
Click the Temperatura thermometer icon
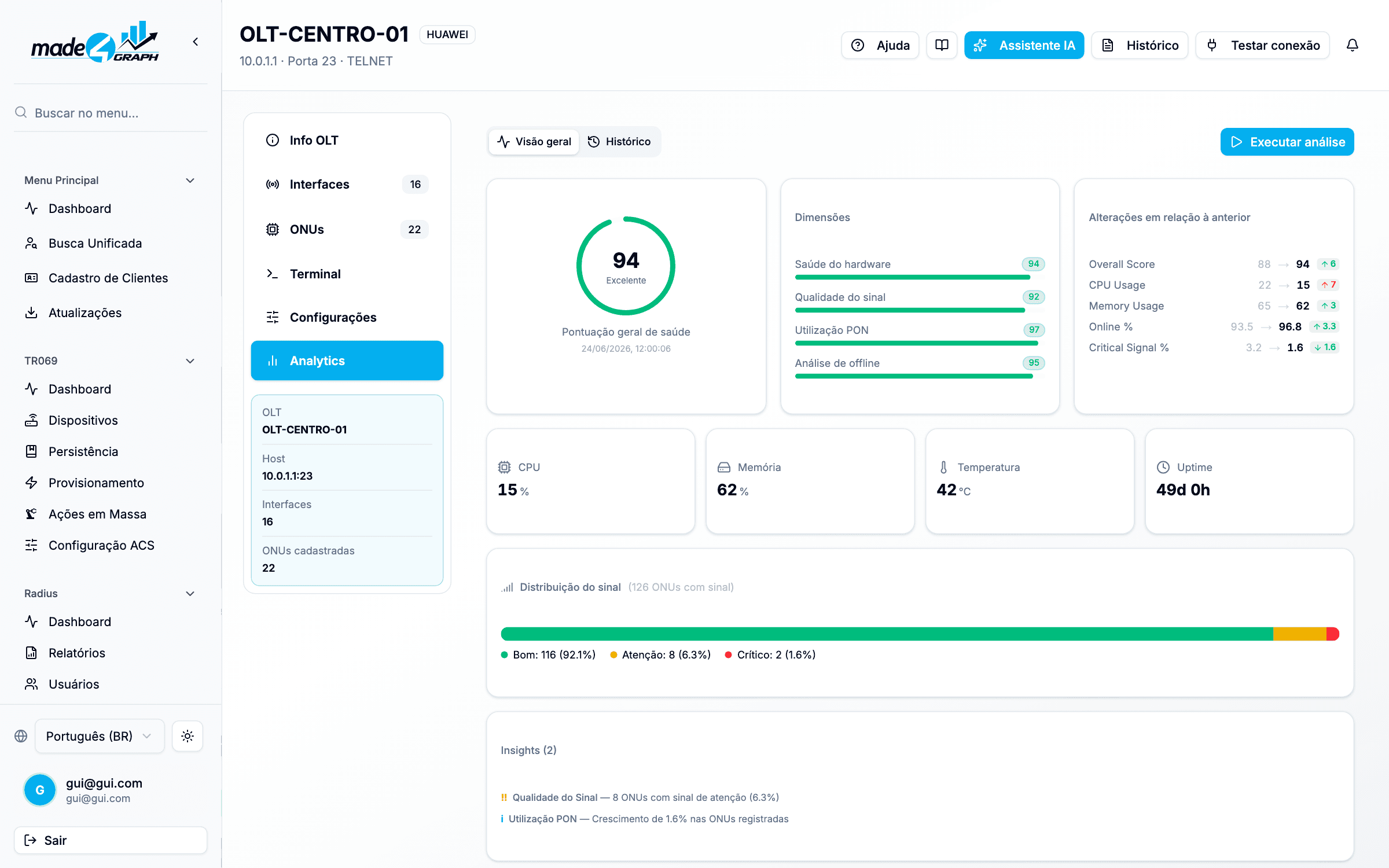pos(943,467)
